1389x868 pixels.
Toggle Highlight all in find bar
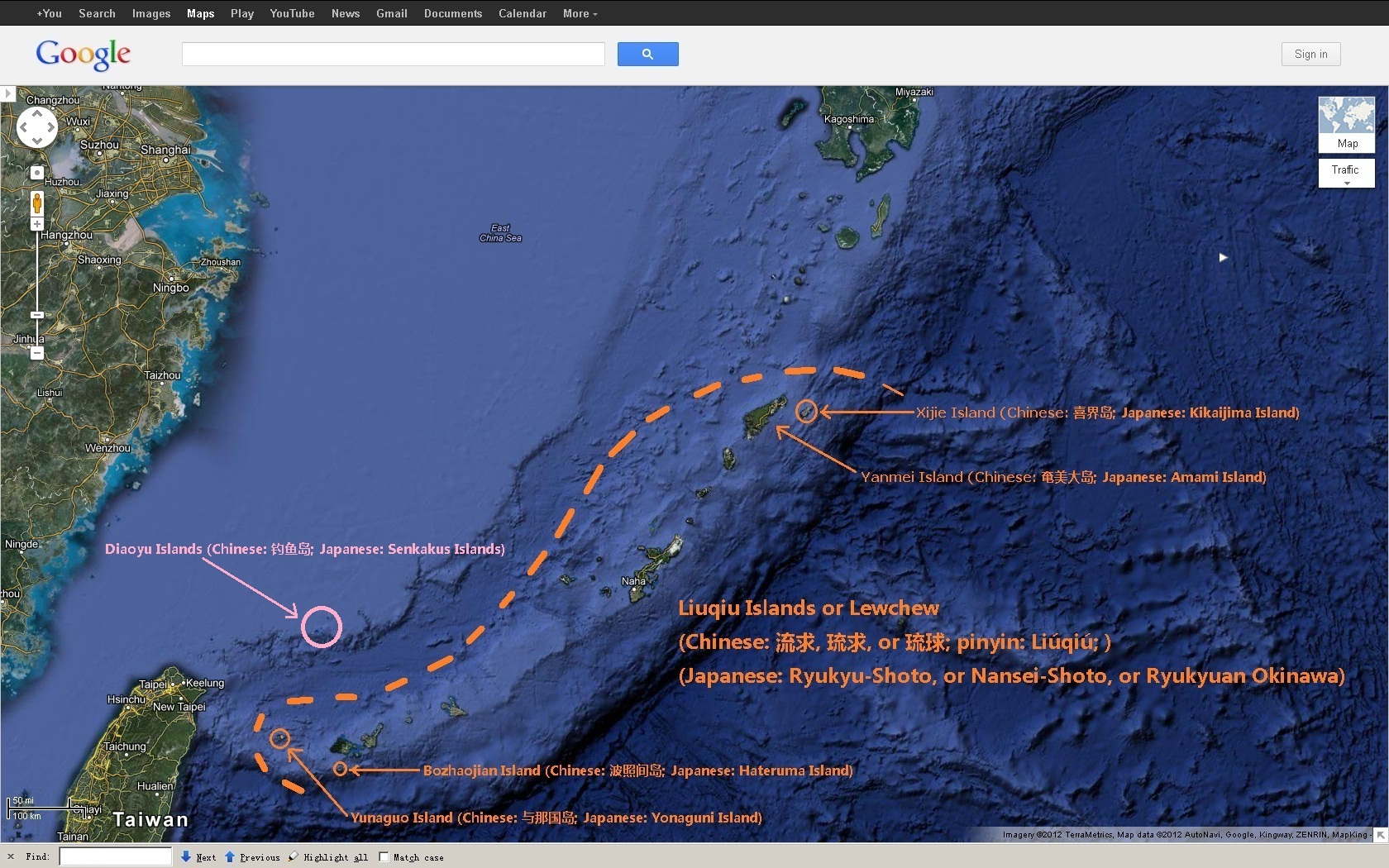pos(328,857)
